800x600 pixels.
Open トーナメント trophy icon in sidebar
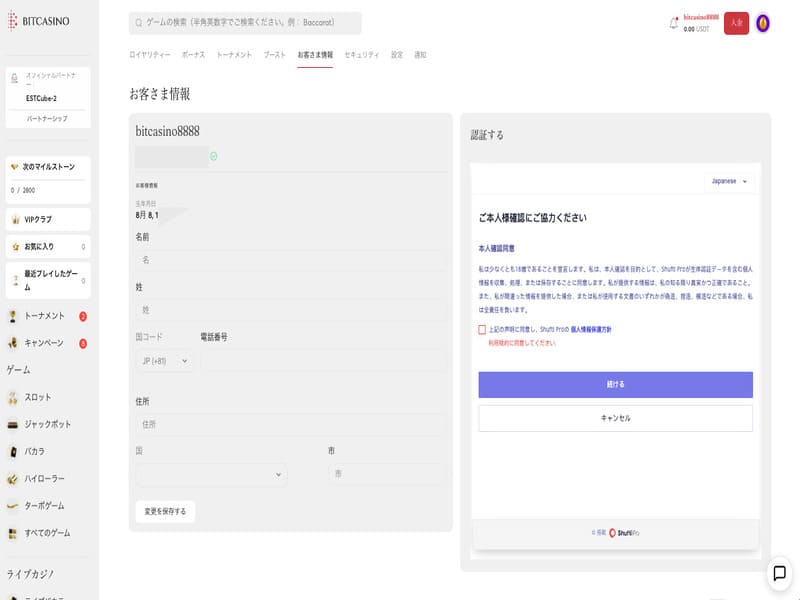(13, 316)
